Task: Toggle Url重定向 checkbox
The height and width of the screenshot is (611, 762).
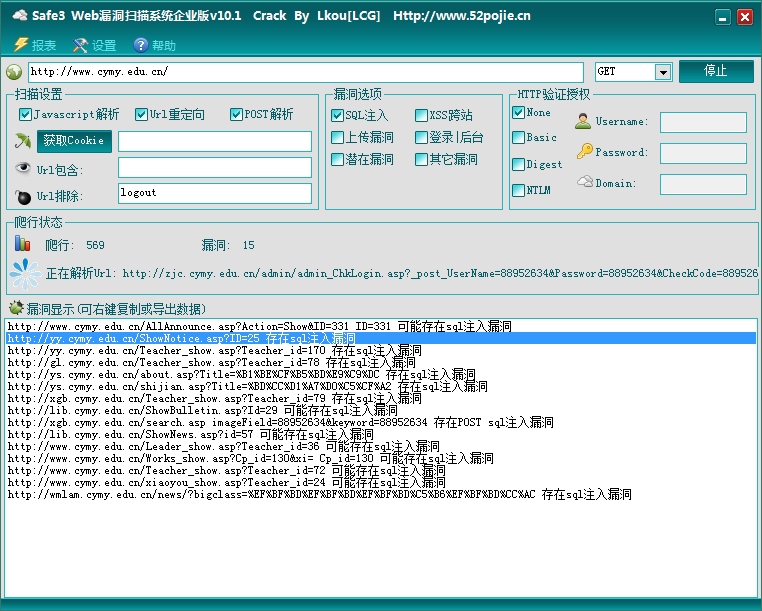Action: pyautogui.click(x=141, y=115)
